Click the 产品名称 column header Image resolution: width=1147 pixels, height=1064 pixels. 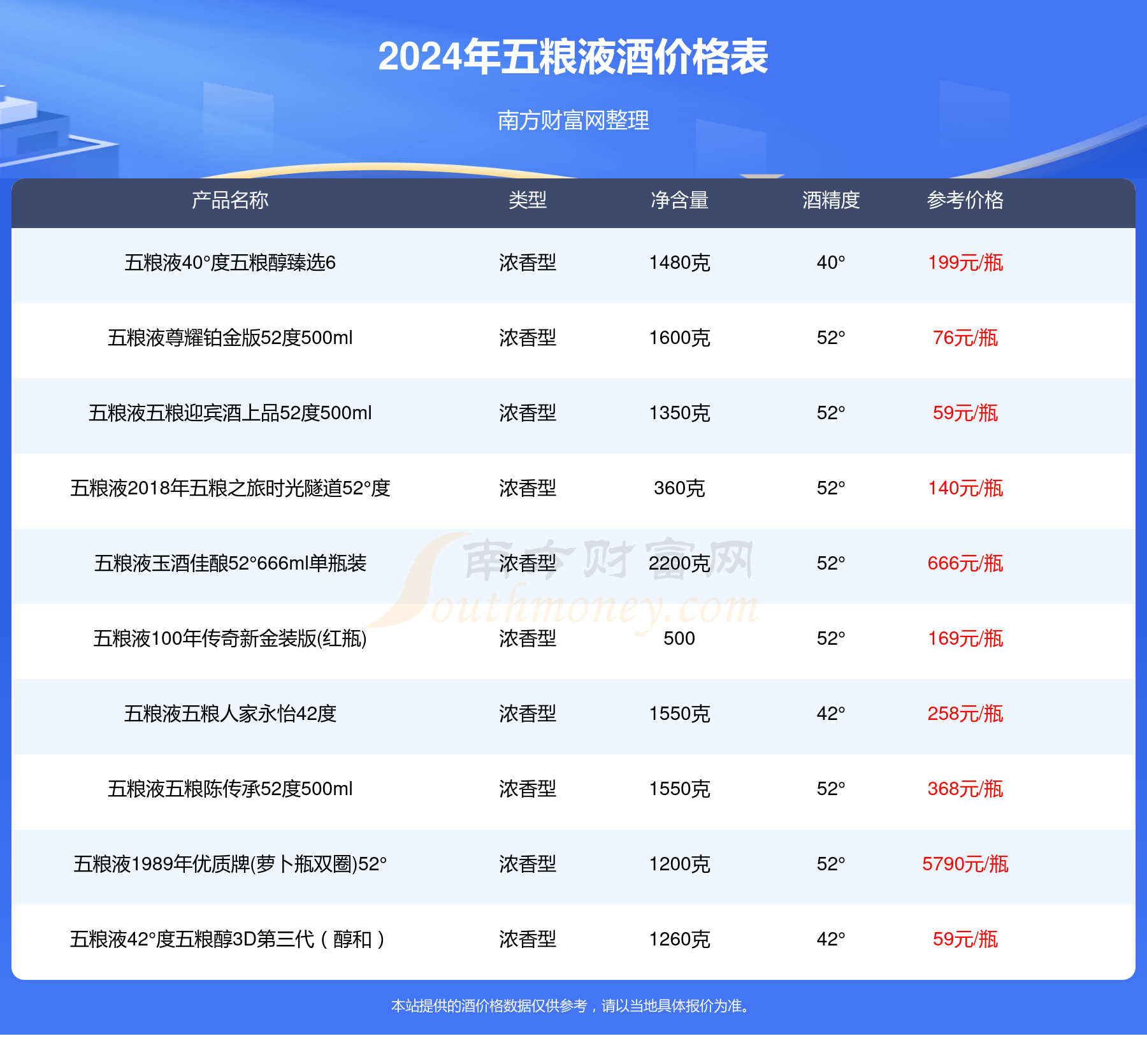click(230, 200)
